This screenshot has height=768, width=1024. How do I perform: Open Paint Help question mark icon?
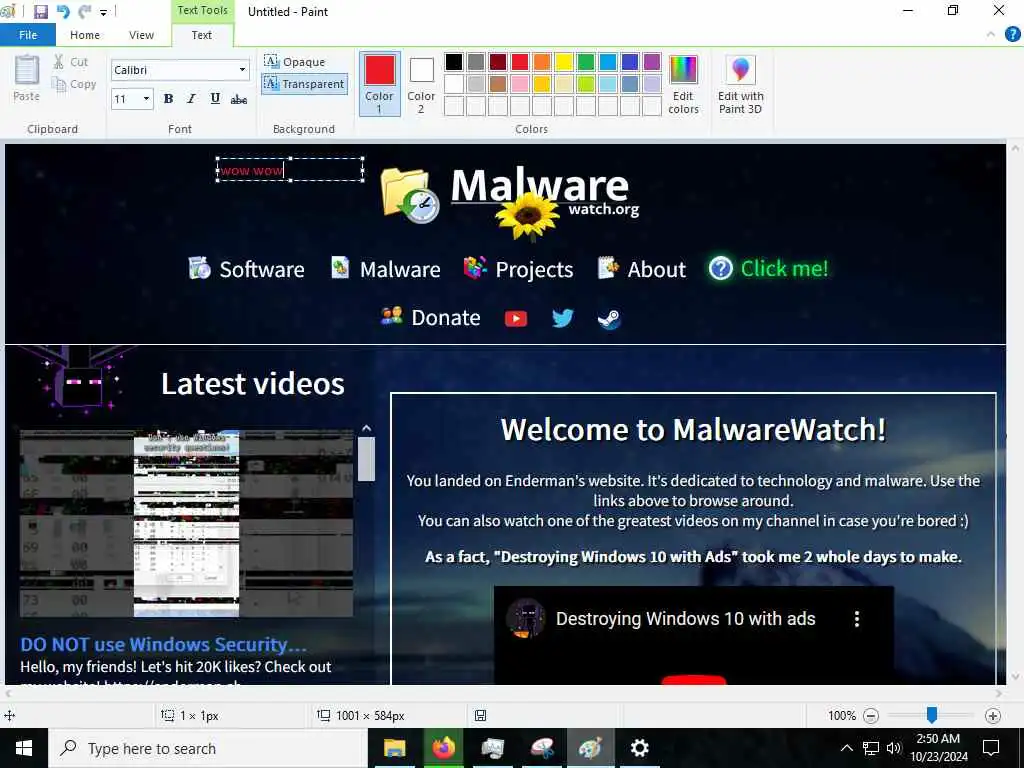pos(1012,35)
